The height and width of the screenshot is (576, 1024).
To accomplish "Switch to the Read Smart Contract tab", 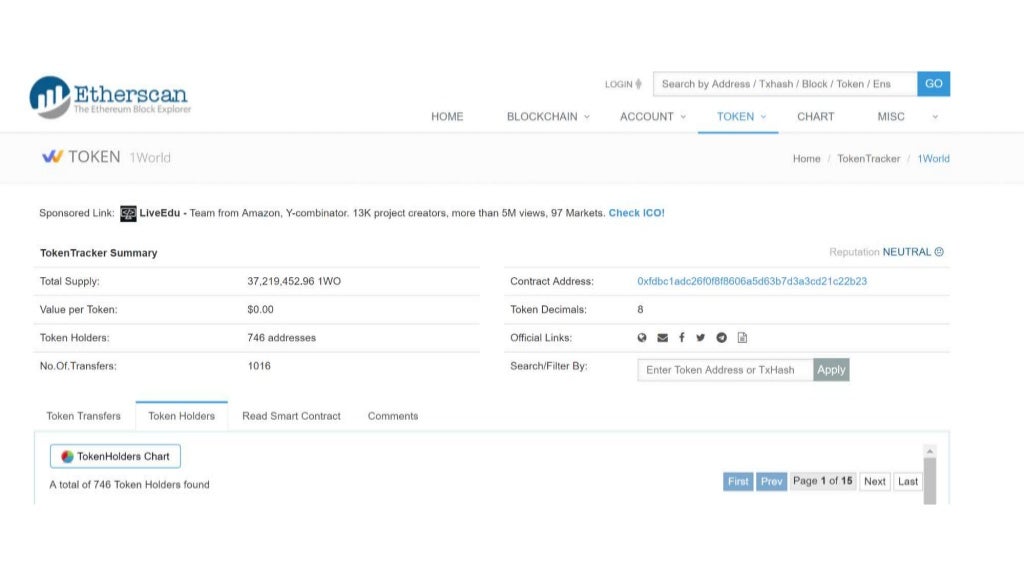I will [291, 416].
